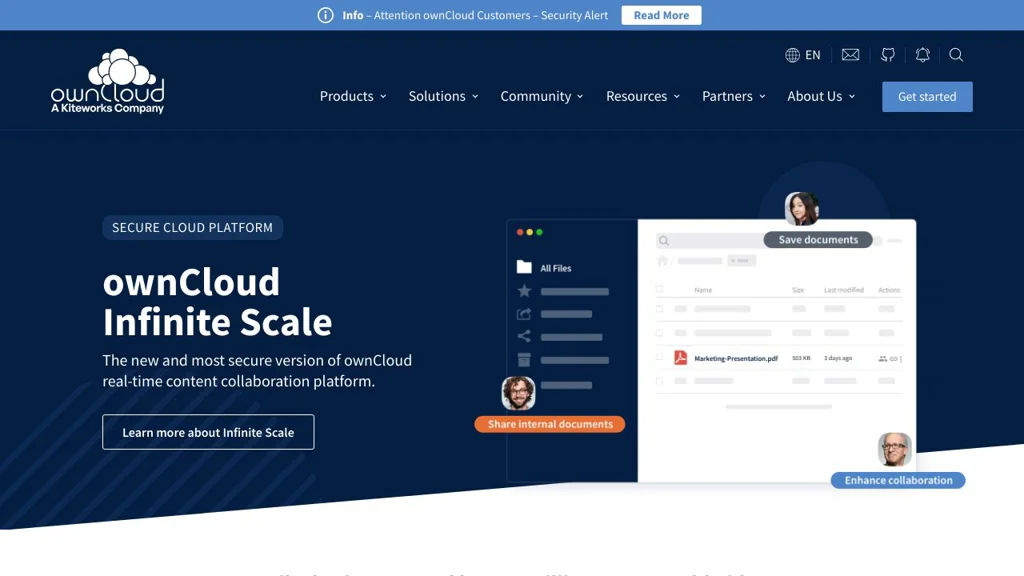Click the older man avatar with glasses
Image resolution: width=1024 pixels, height=576 pixels.
894,449
